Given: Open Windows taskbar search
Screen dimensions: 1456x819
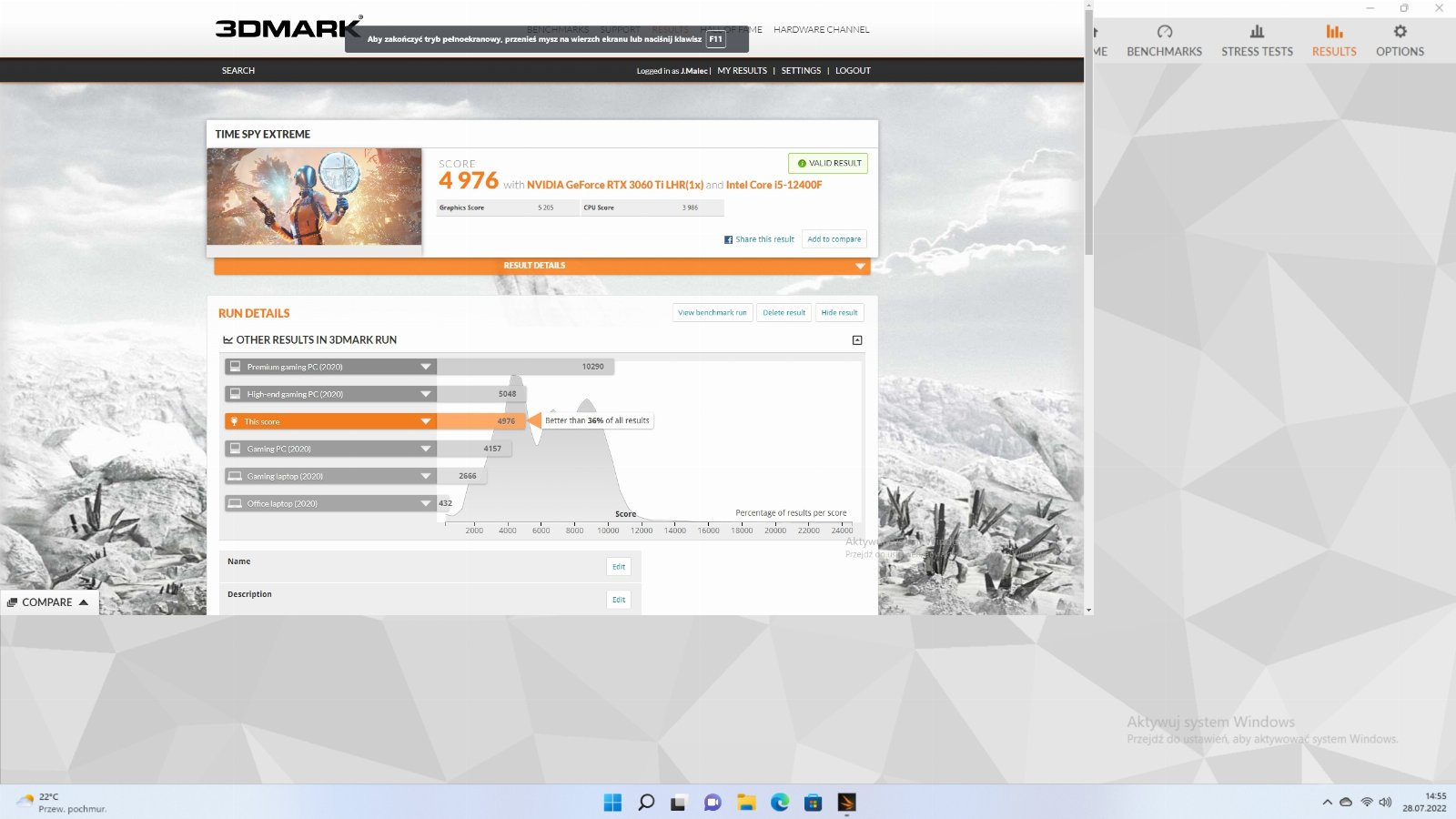Looking at the screenshot, I should coord(646,803).
